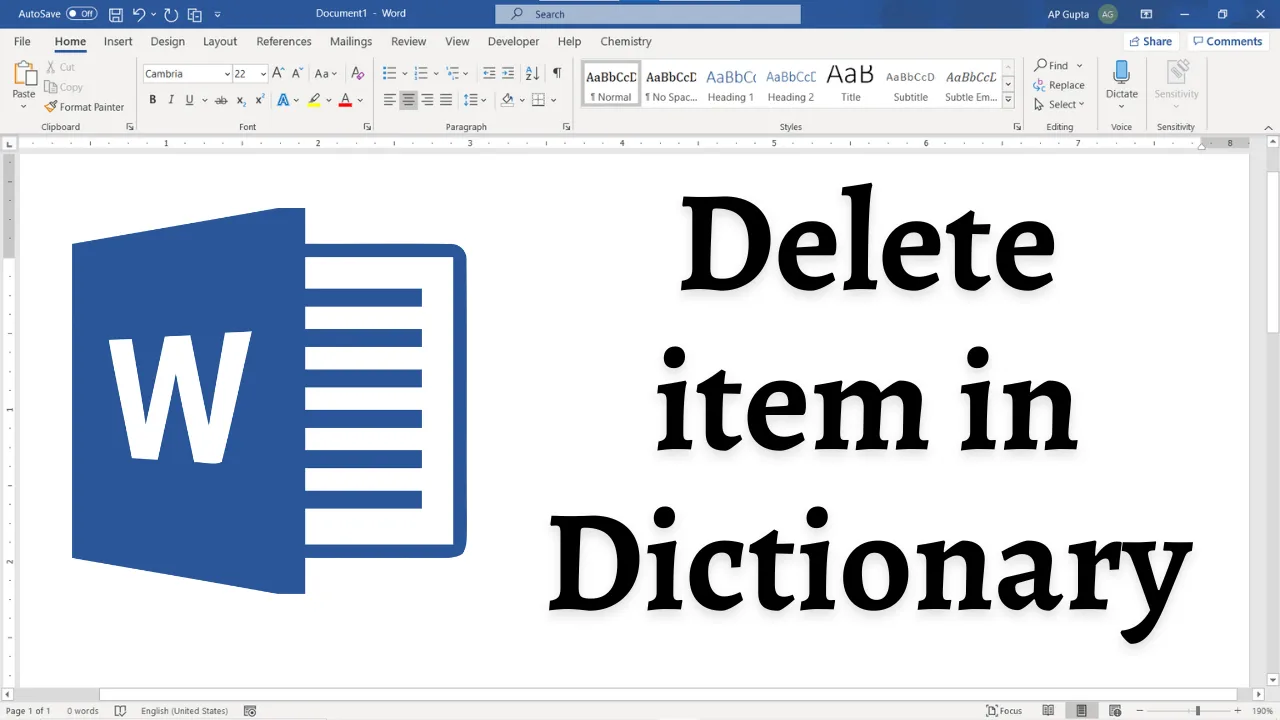Switch to Web Layout view icon
Viewport: 1280px width, 720px height.
pyautogui.click(x=1114, y=711)
